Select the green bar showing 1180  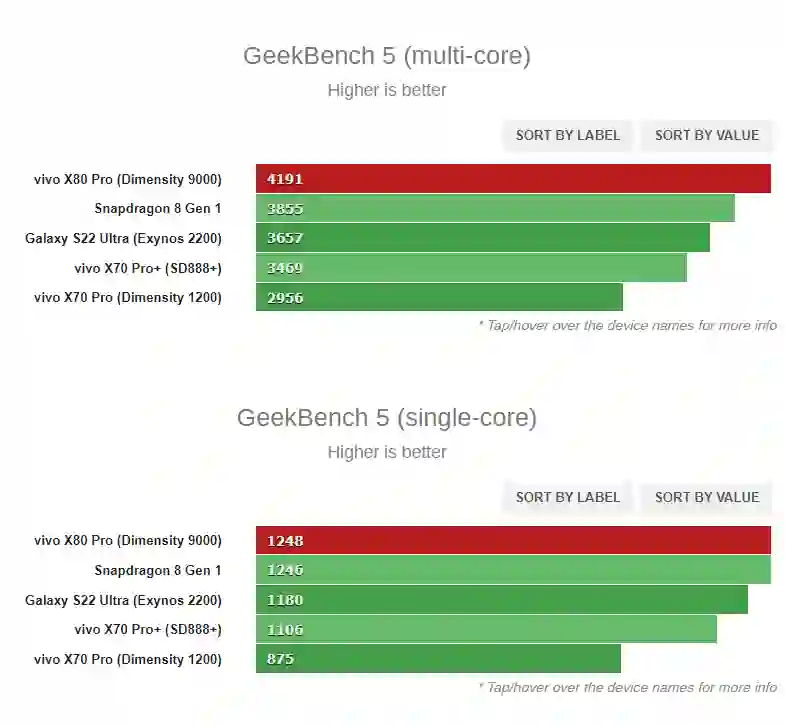(501, 600)
